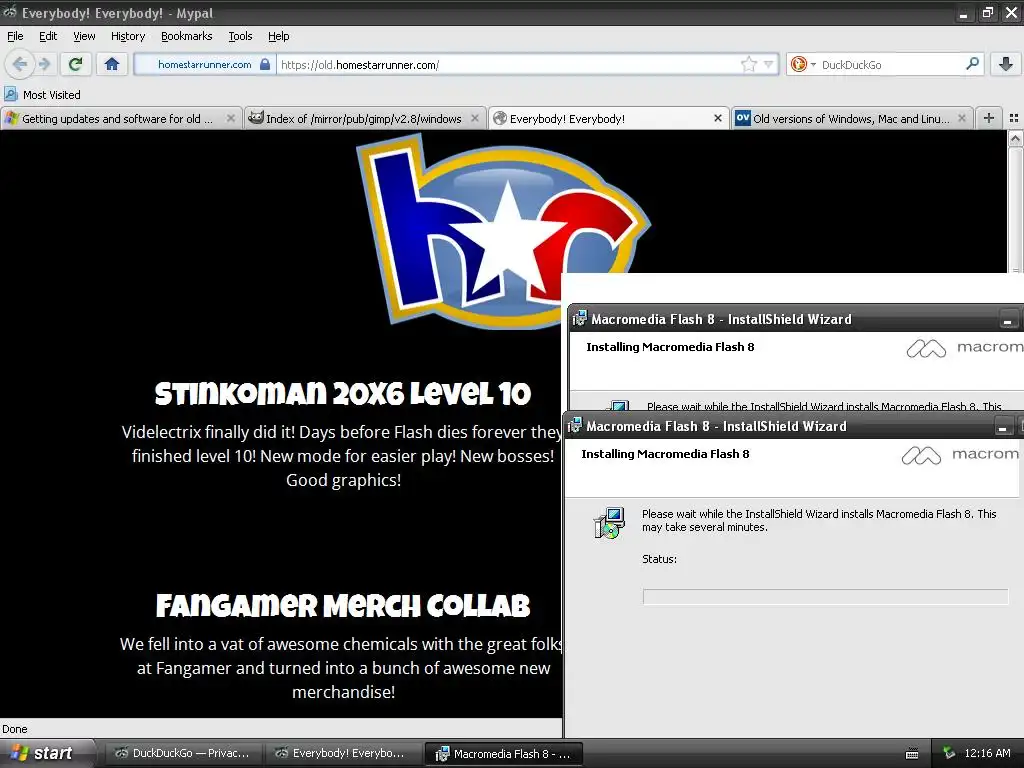Go forward with the Forward arrow
This screenshot has width=1024, height=768.
tap(44, 64)
